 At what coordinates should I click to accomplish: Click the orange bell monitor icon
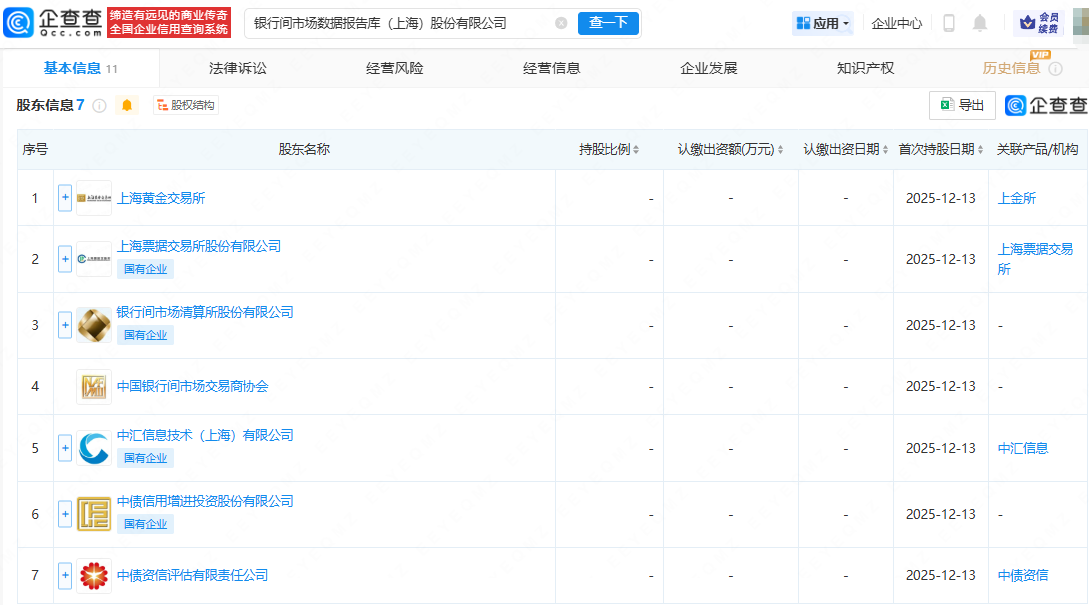pos(127,106)
